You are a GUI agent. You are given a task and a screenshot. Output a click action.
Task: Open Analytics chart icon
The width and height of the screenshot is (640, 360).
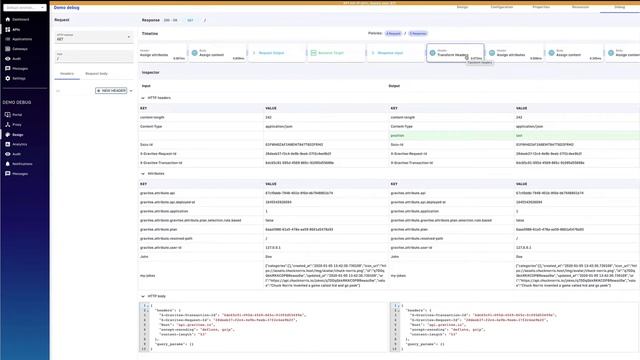[7, 144]
